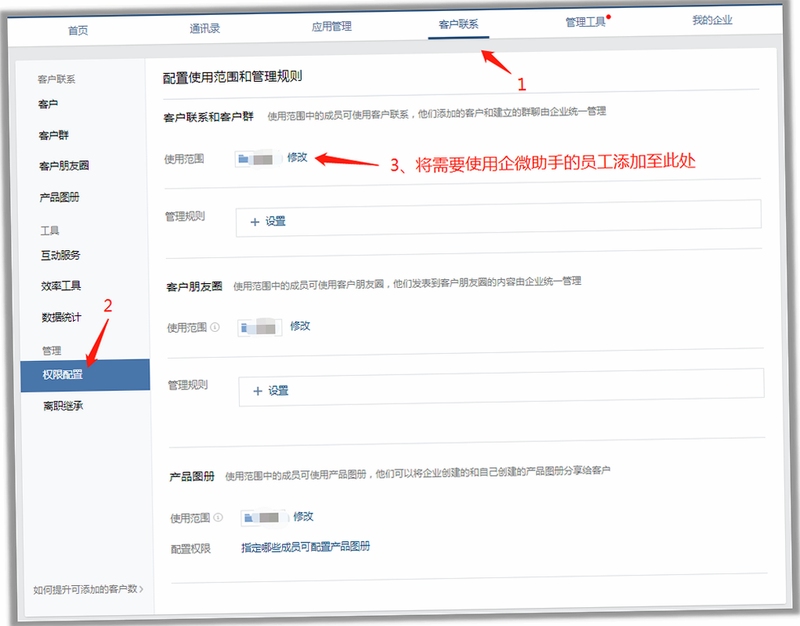This screenshot has width=800, height=626.
Task: Click plus icon in second 管理规则 box
Action: [258, 391]
